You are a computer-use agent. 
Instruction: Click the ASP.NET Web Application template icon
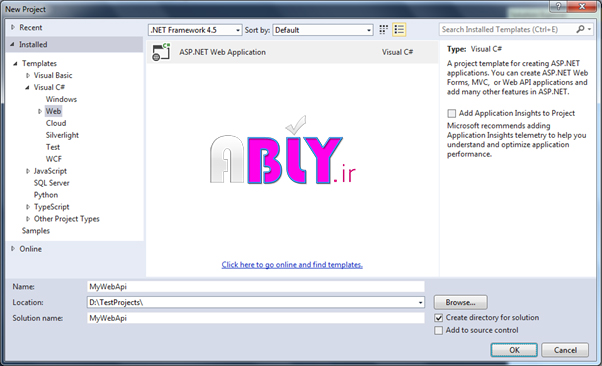(x=161, y=52)
